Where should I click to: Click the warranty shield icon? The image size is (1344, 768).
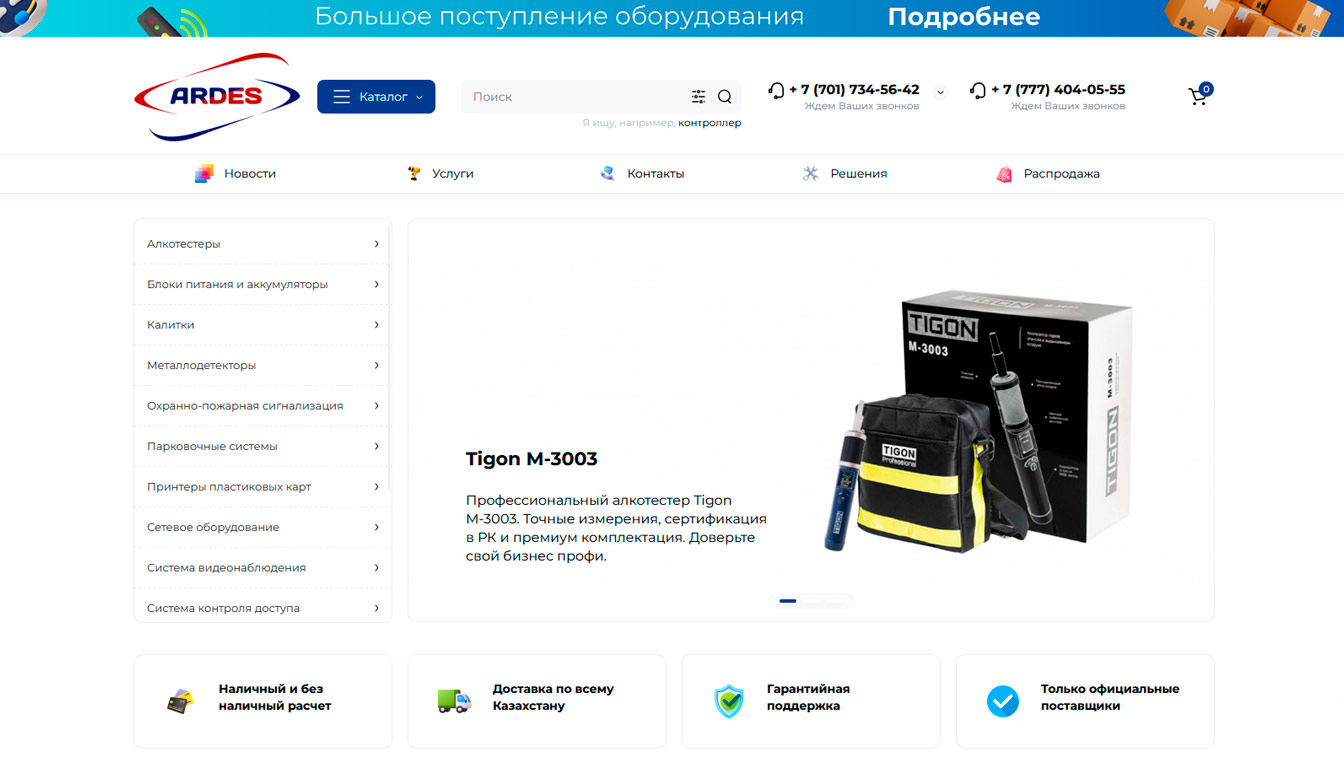click(729, 701)
